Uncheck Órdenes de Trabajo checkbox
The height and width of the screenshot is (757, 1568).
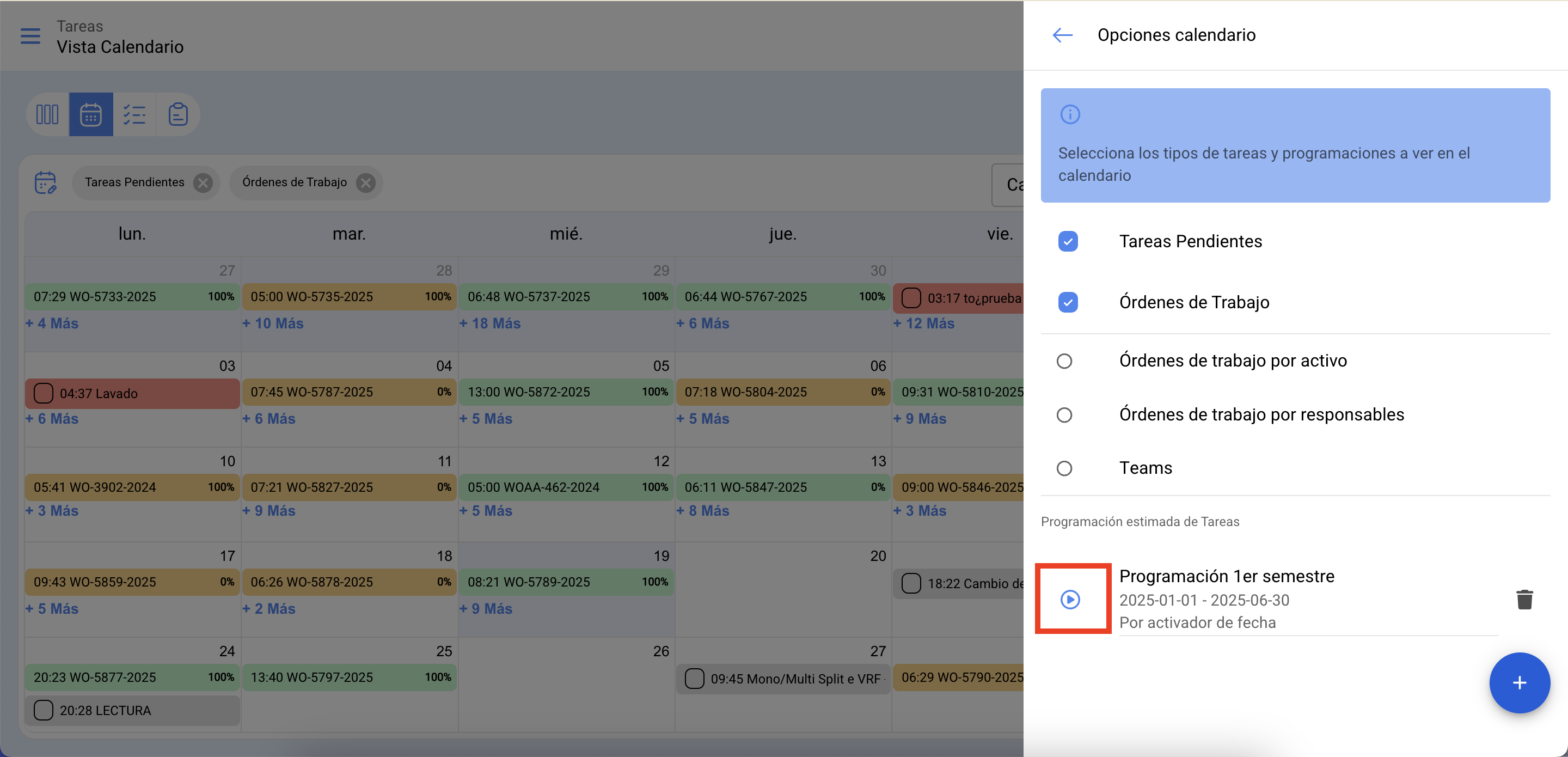point(1068,303)
